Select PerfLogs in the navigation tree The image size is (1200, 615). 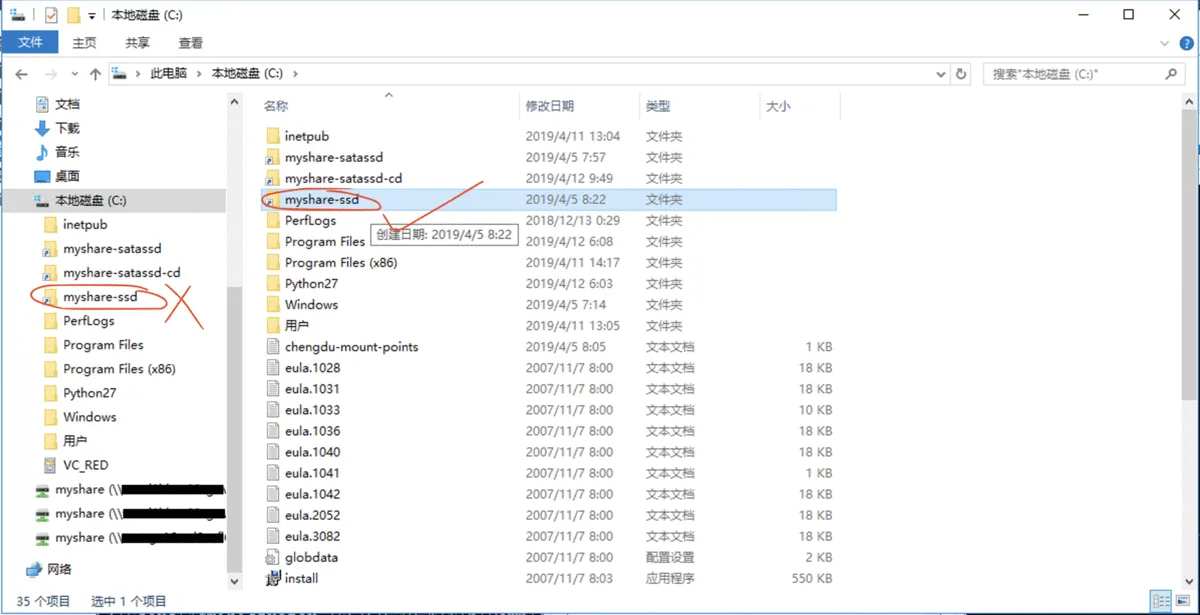tap(88, 321)
